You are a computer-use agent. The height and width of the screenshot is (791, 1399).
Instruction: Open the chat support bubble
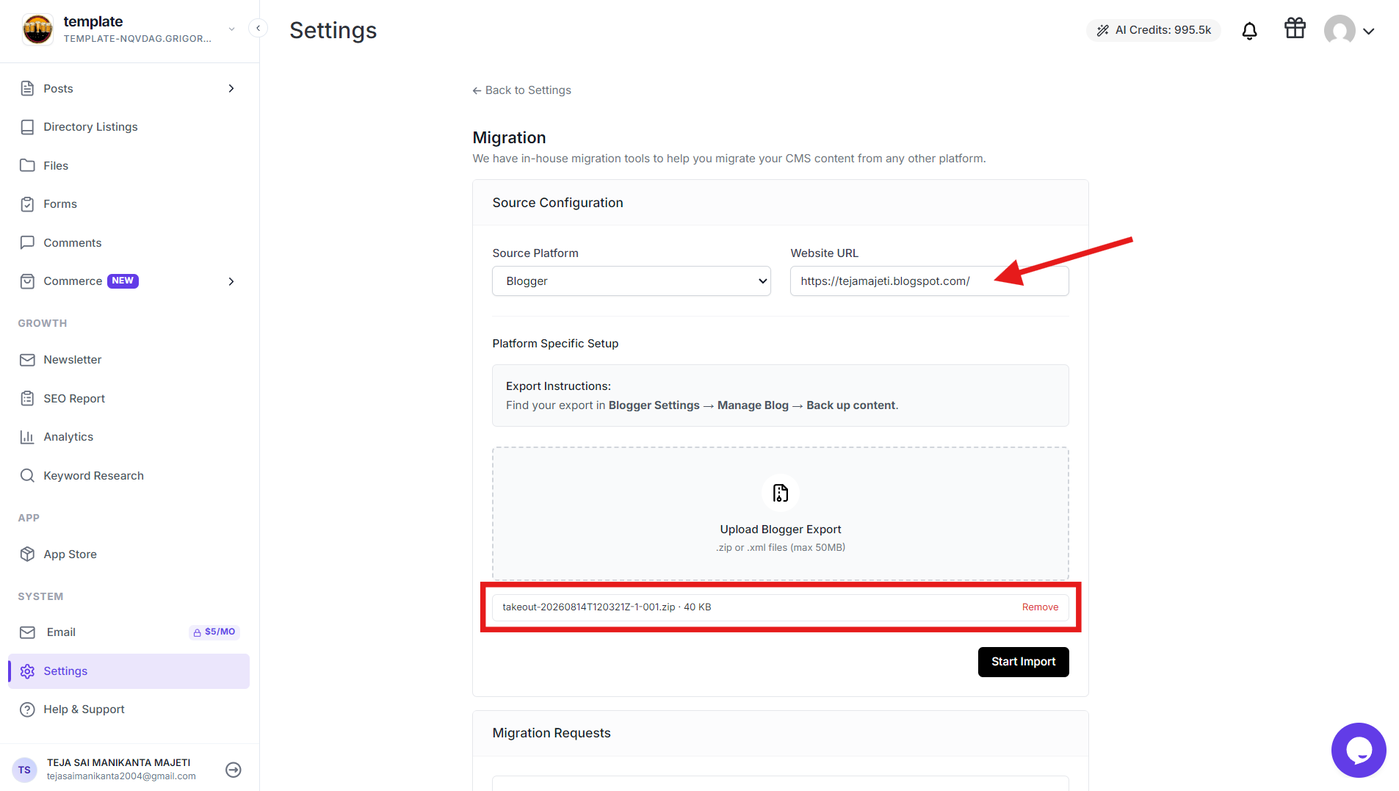tap(1358, 750)
